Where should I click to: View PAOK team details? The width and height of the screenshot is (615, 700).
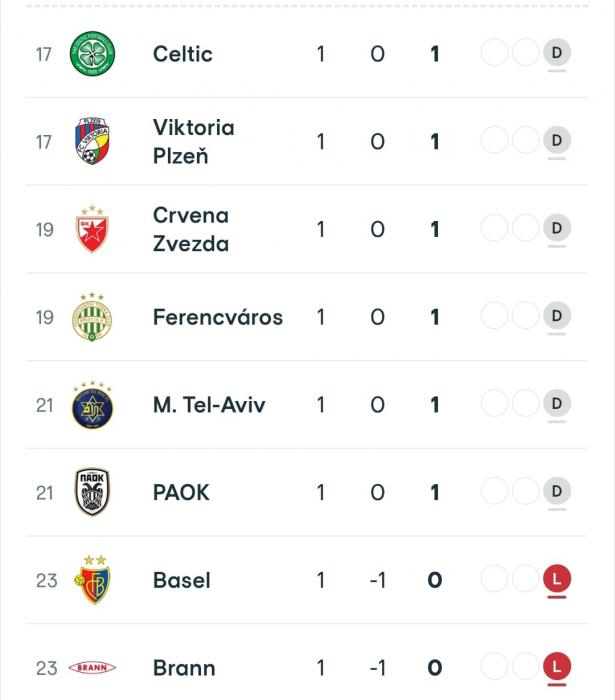coord(181,492)
